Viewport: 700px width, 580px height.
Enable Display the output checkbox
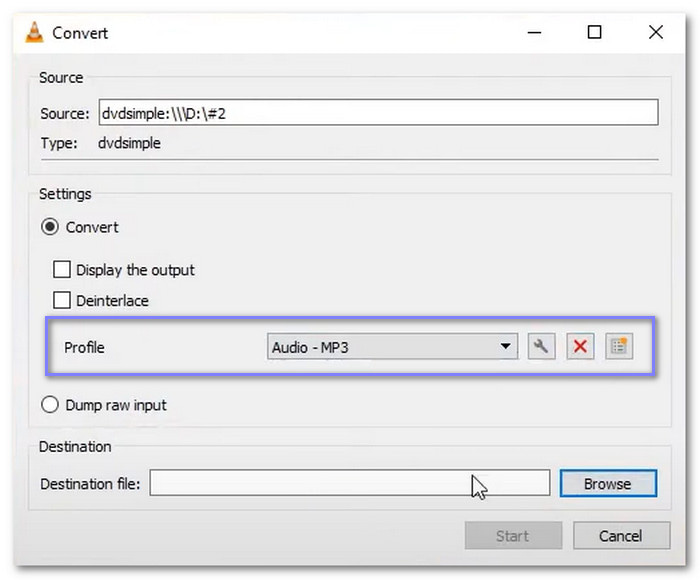coord(62,270)
